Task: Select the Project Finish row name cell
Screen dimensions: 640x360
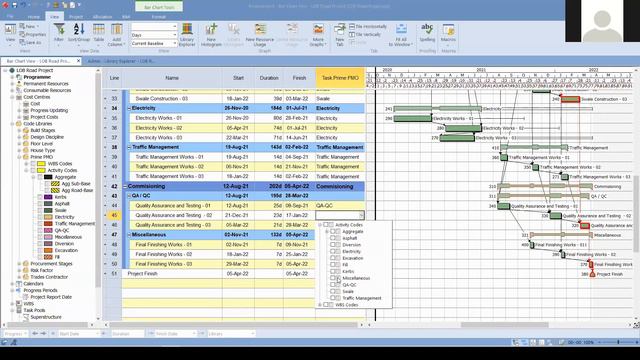Action: coord(172,273)
